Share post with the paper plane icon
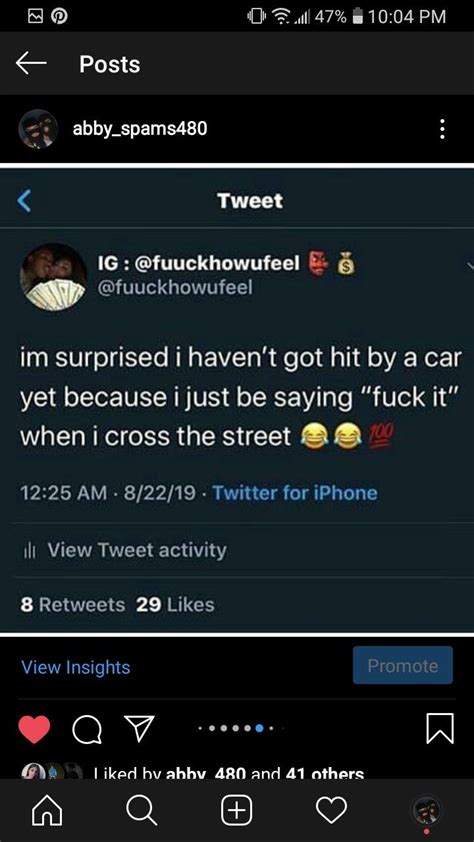 coord(139,729)
